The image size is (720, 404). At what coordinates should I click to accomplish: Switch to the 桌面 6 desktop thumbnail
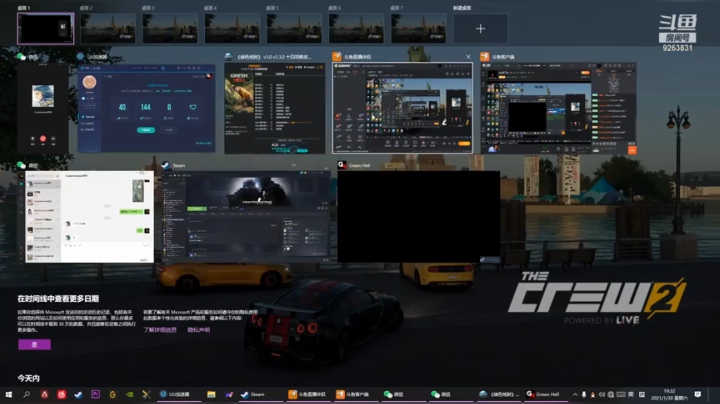pos(356,28)
